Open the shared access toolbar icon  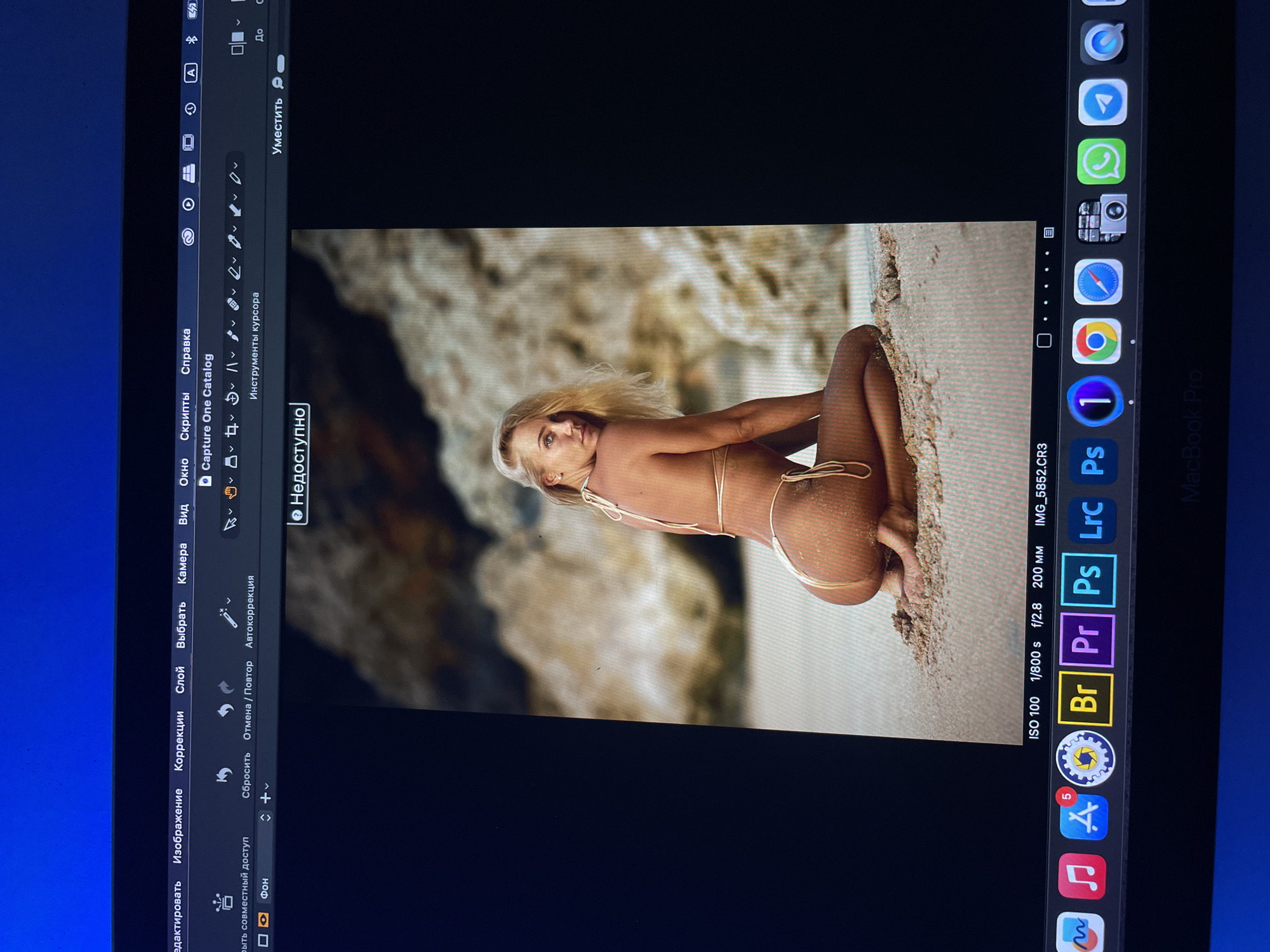[x=223, y=902]
